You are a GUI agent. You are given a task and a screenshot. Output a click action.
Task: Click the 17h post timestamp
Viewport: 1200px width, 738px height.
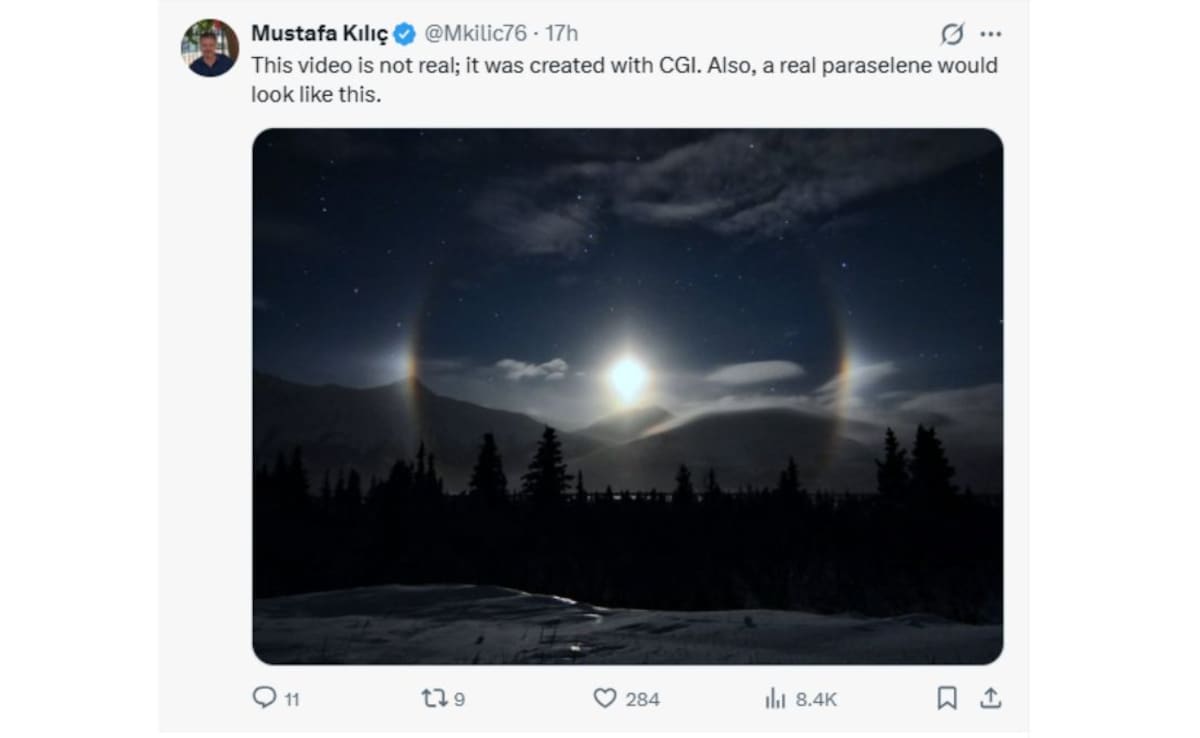tap(561, 33)
